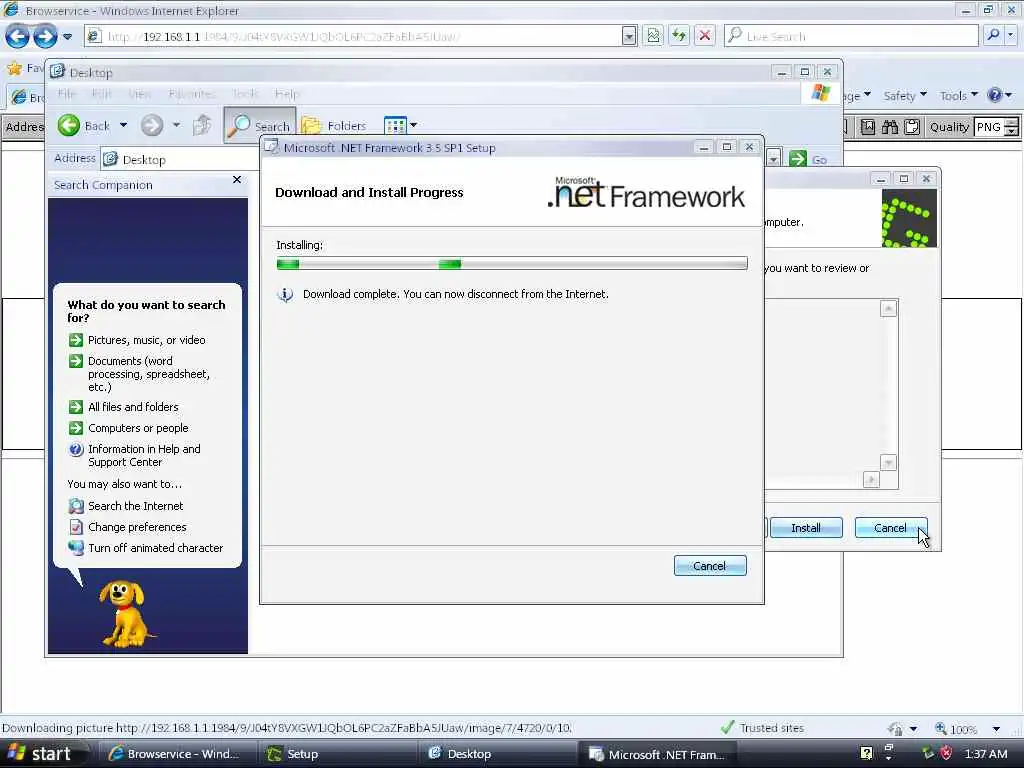Click the green network tray icon
Screen dimensions: 1024x768
coord(927,754)
